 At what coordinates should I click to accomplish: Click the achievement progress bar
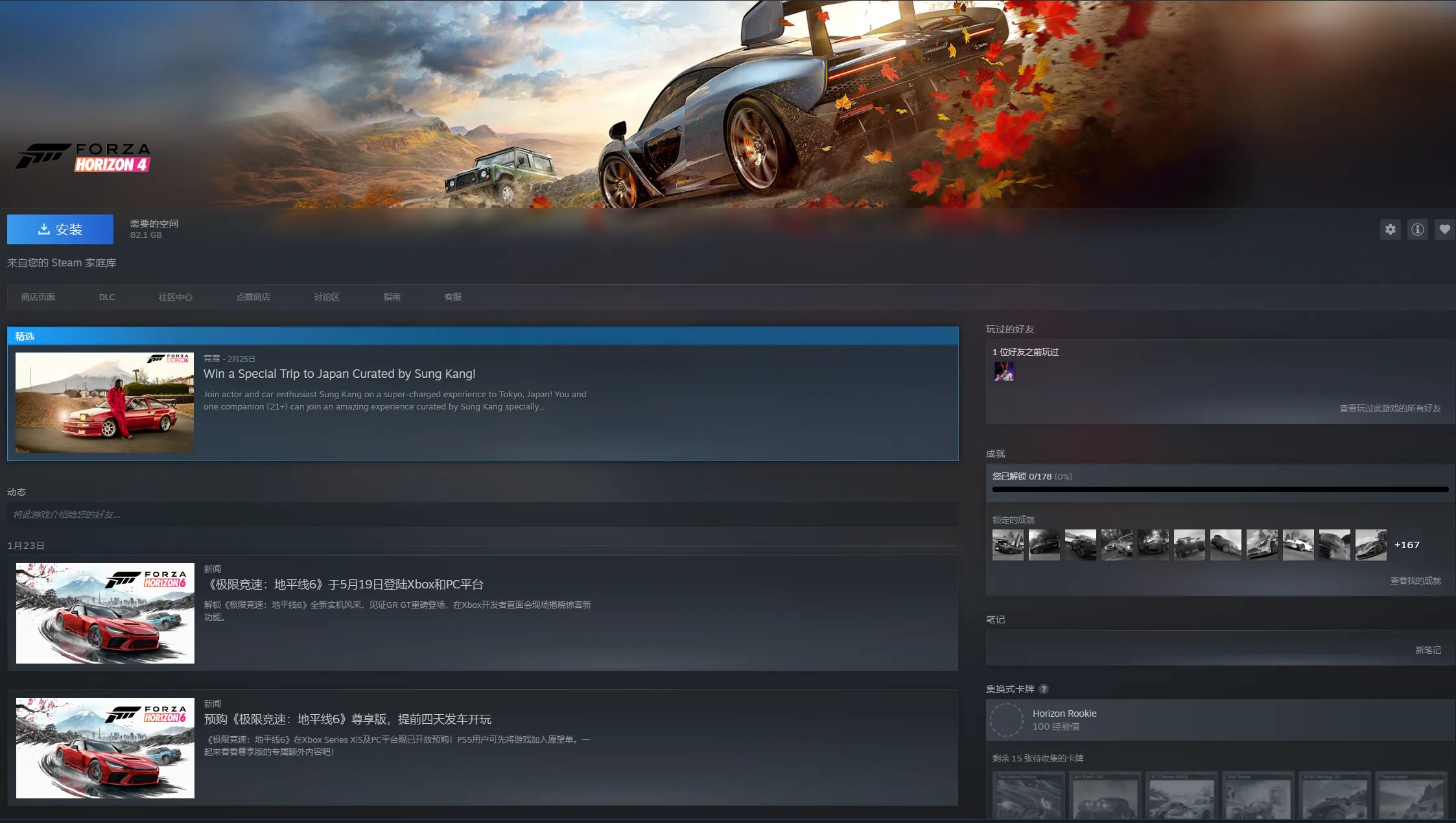click(x=1219, y=489)
